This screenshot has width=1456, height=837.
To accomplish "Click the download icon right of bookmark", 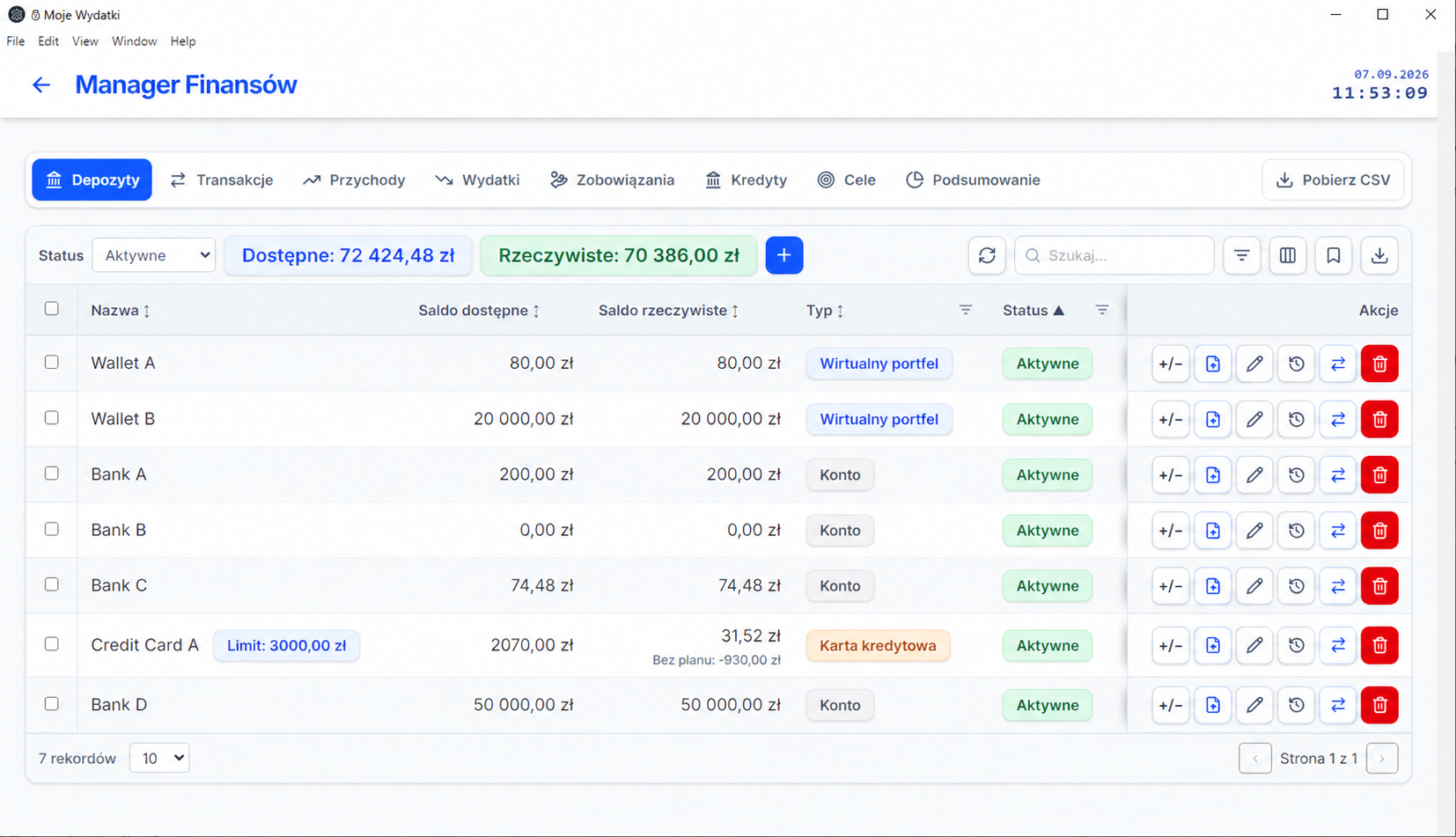I will [x=1379, y=255].
